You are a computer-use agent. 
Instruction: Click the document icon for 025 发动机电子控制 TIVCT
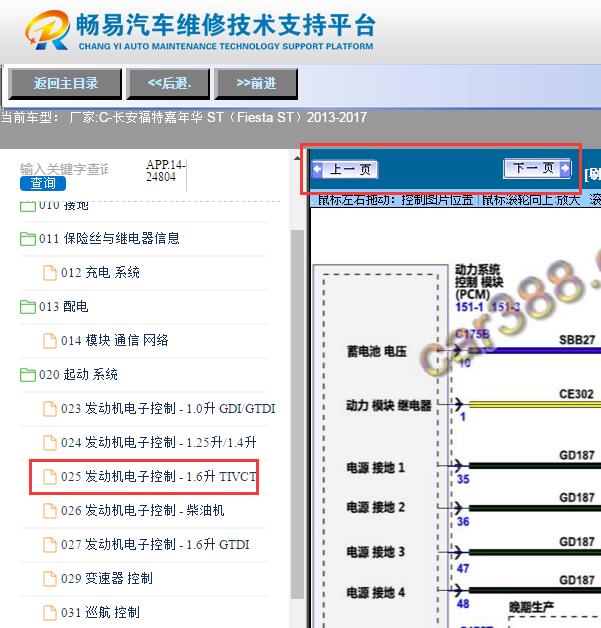(x=50, y=477)
